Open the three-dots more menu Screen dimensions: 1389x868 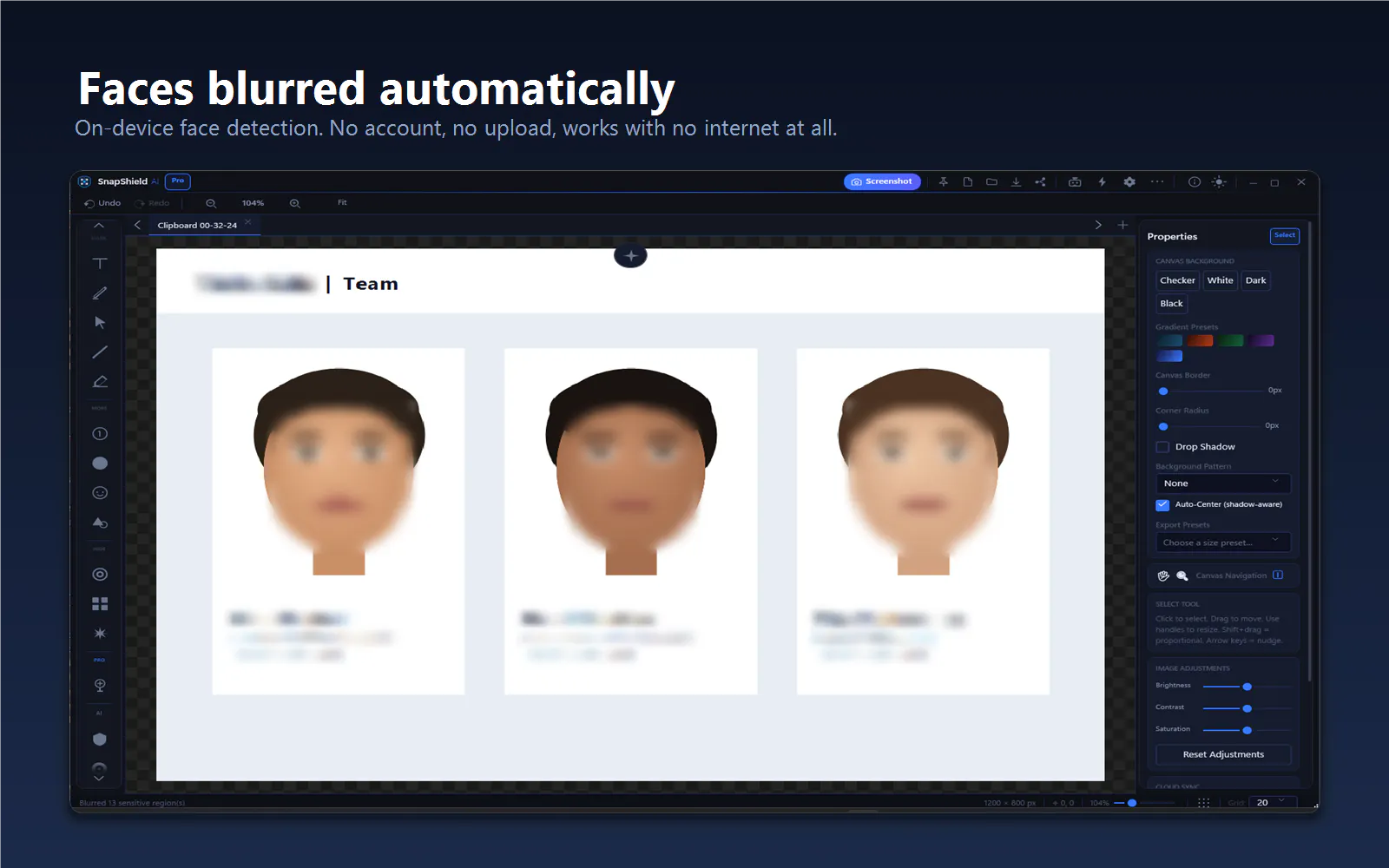coord(1157,181)
